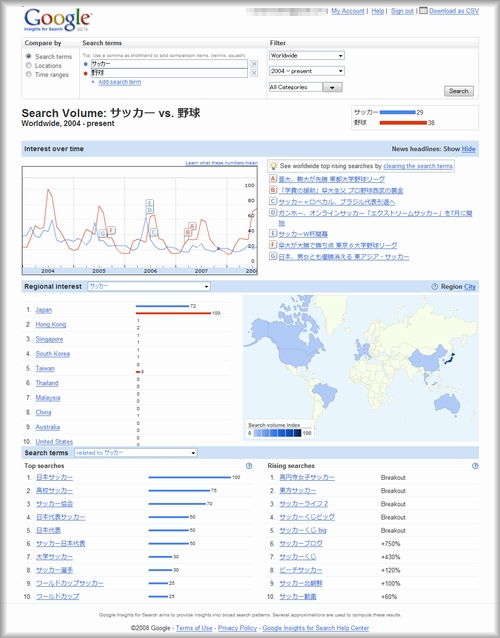Show news headlines
The image size is (500, 638).
click(452, 149)
